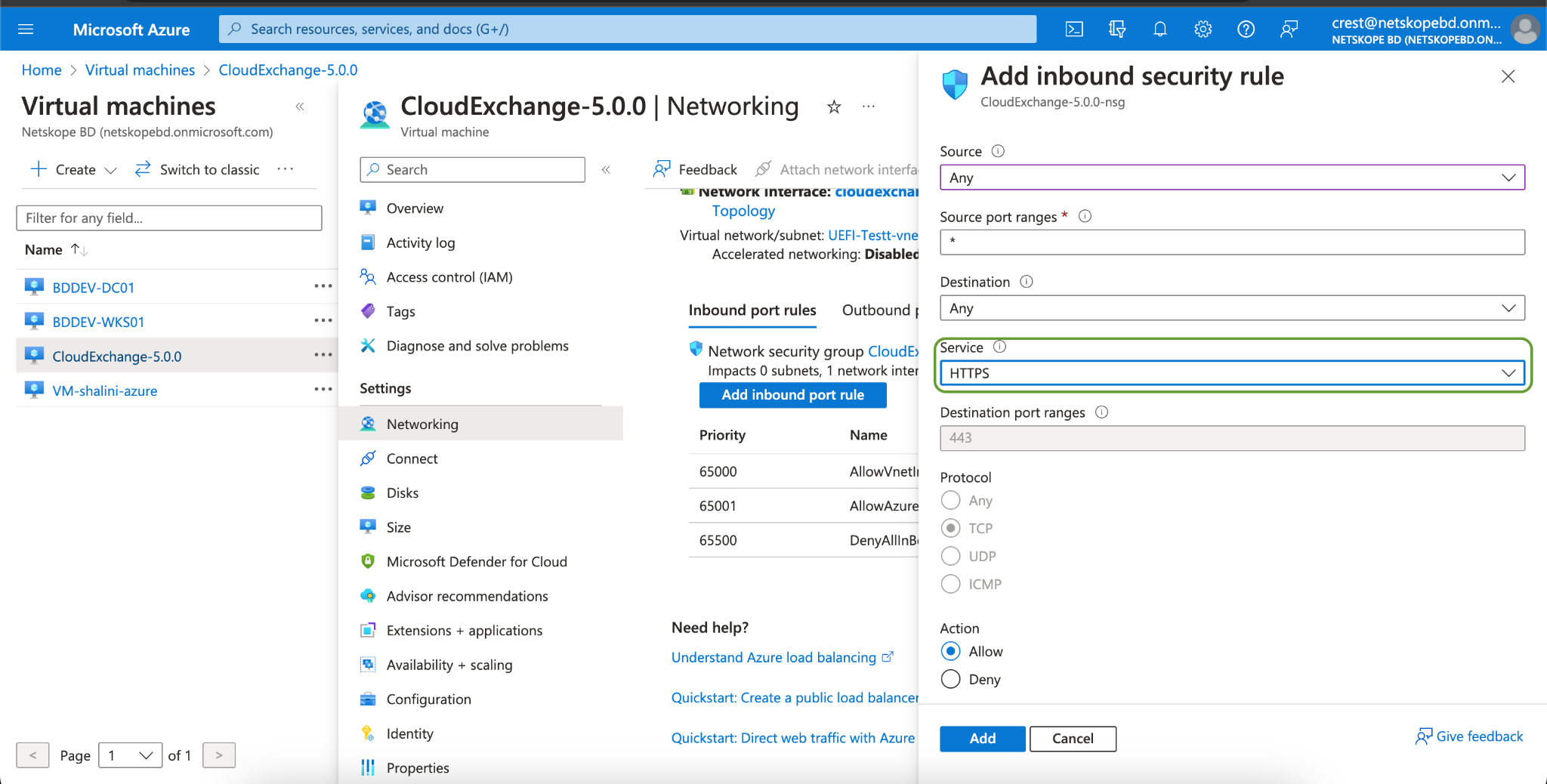Show info tooltip for Destination port ranges
Image resolution: width=1547 pixels, height=784 pixels.
tap(1102, 412)
